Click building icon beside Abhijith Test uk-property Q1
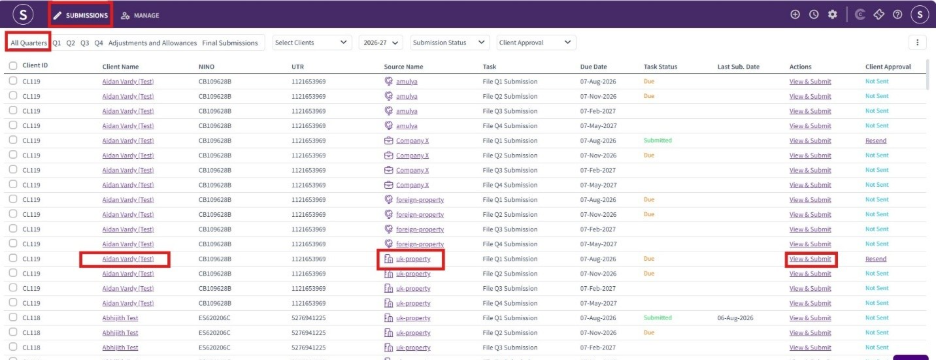936x360 pixels. (388, 318)
